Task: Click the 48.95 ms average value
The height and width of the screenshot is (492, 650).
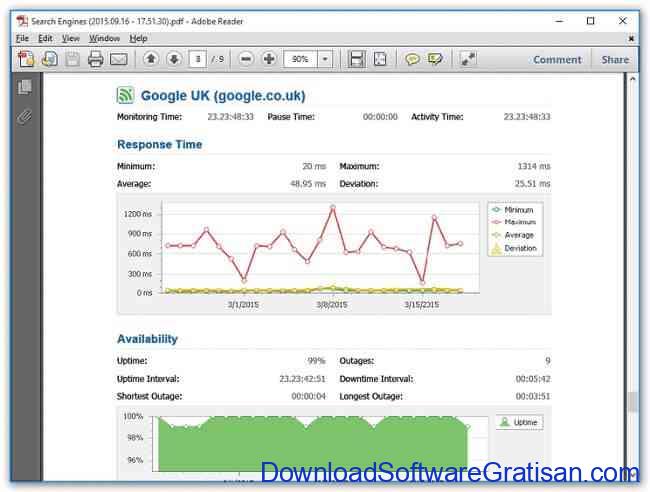Action: pos(308,184)
